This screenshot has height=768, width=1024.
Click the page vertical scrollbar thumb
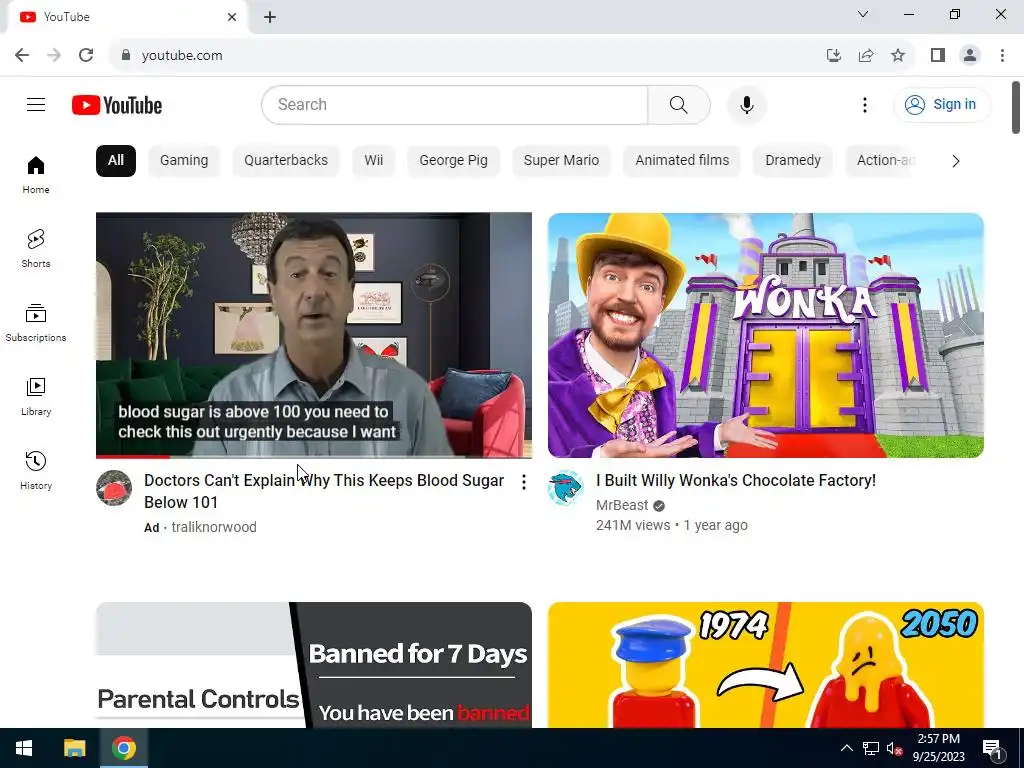(x=1016, y=107)
